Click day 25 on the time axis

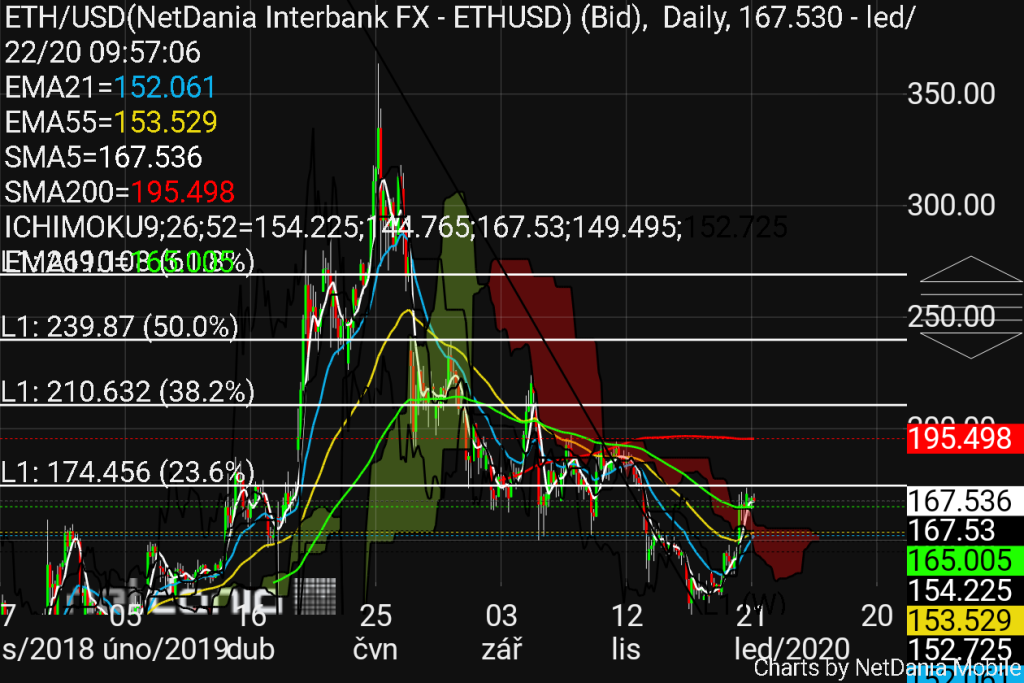coord(376,616)
